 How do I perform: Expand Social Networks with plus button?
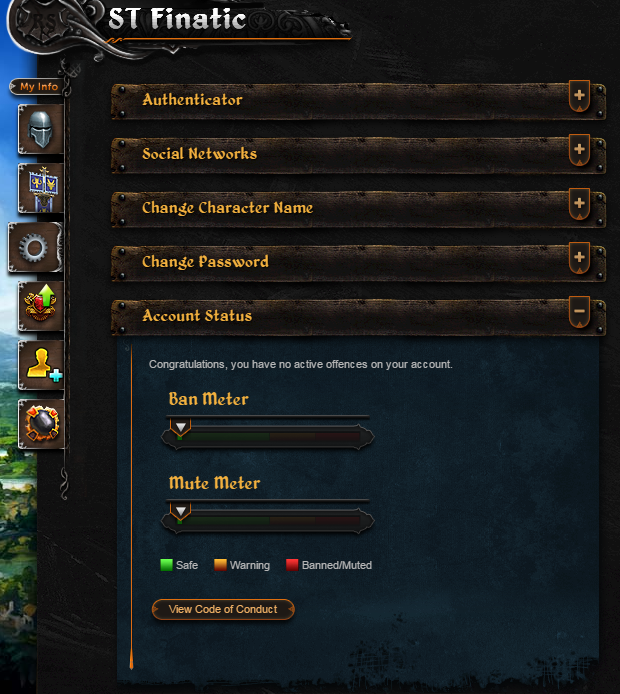point(579,150)
